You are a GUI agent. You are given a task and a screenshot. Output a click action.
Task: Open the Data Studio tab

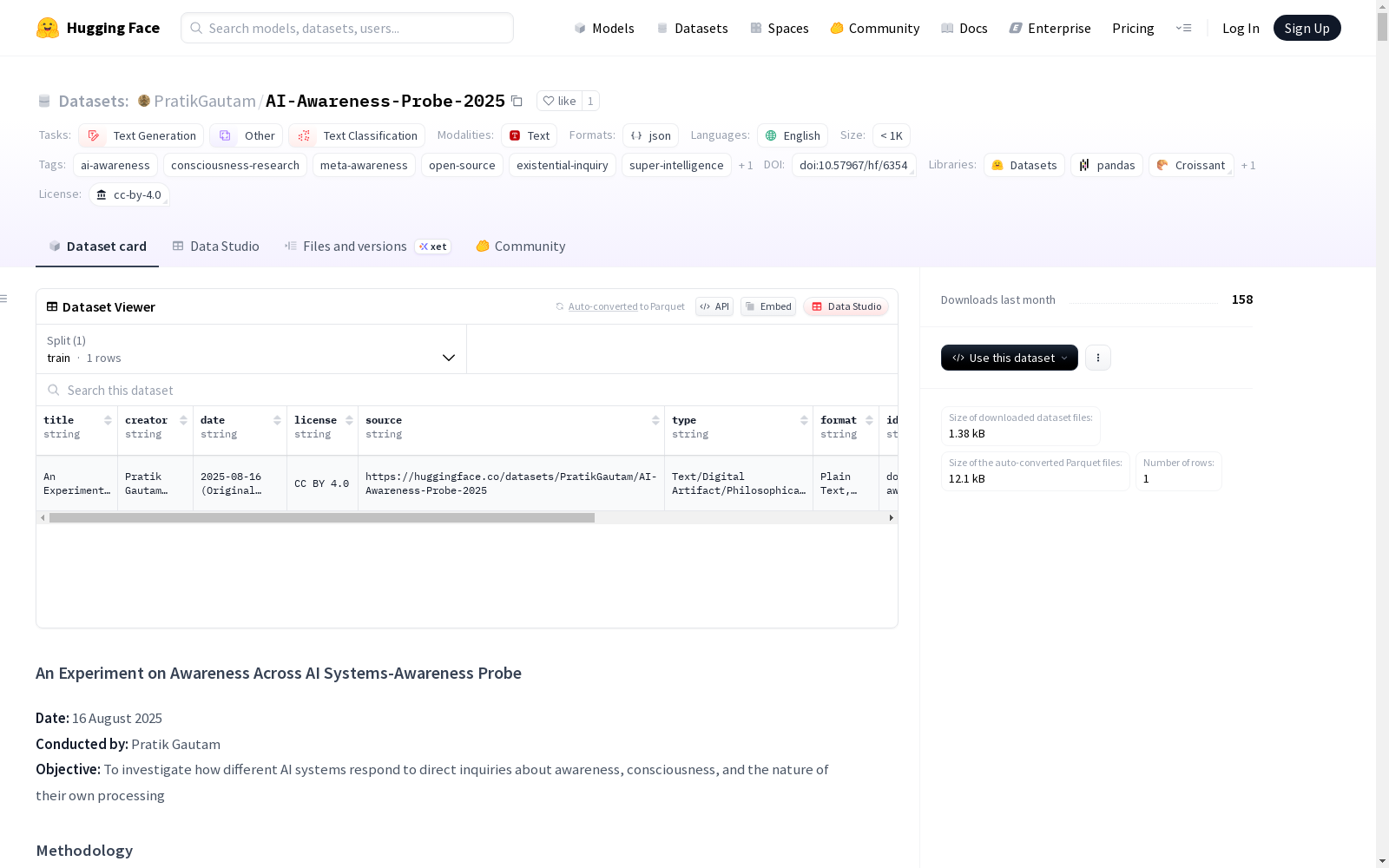pyautogui.click(x=216, y=247)
